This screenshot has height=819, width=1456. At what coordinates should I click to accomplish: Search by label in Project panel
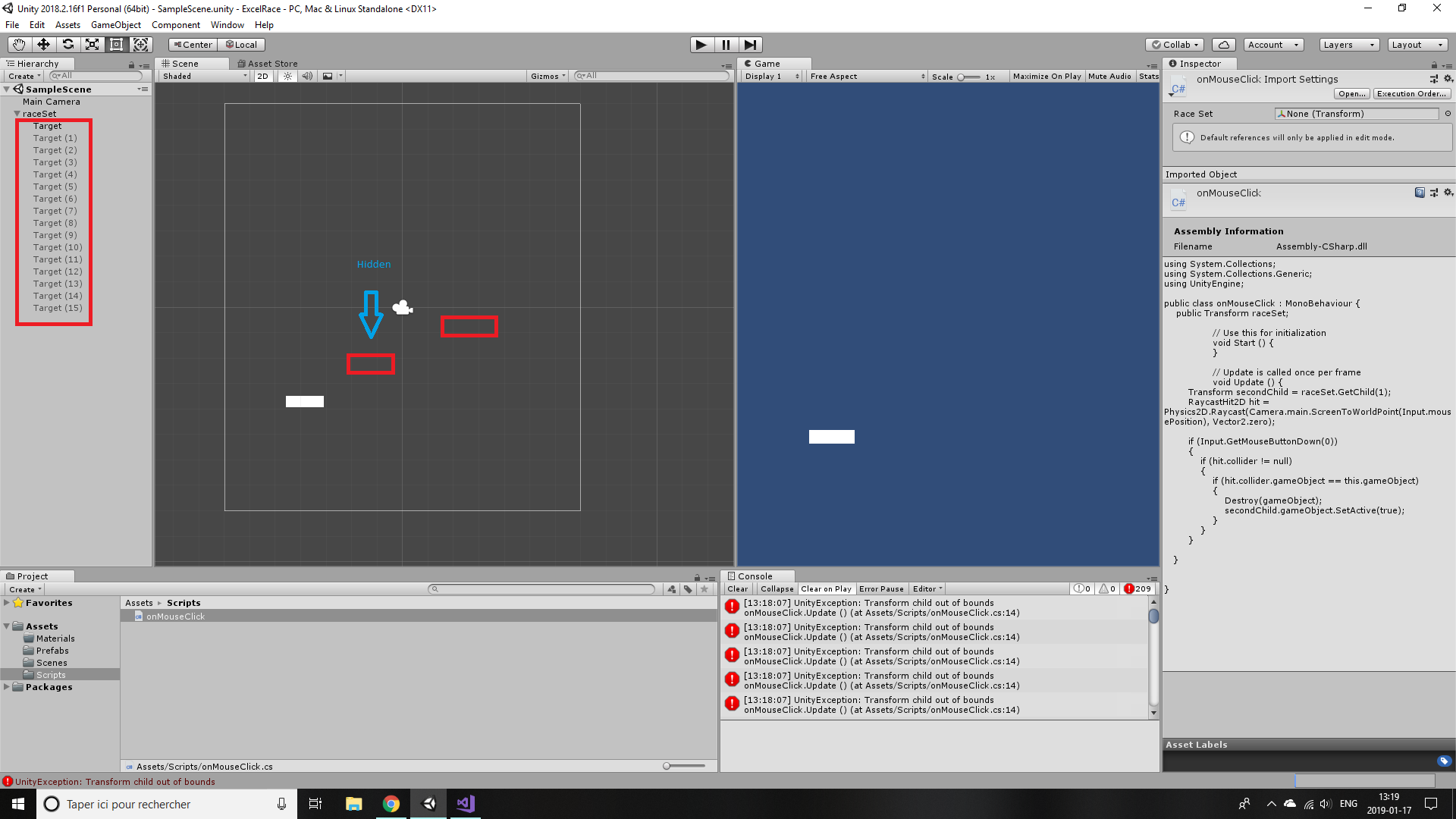pyautogui.click(x=688, y=589)
